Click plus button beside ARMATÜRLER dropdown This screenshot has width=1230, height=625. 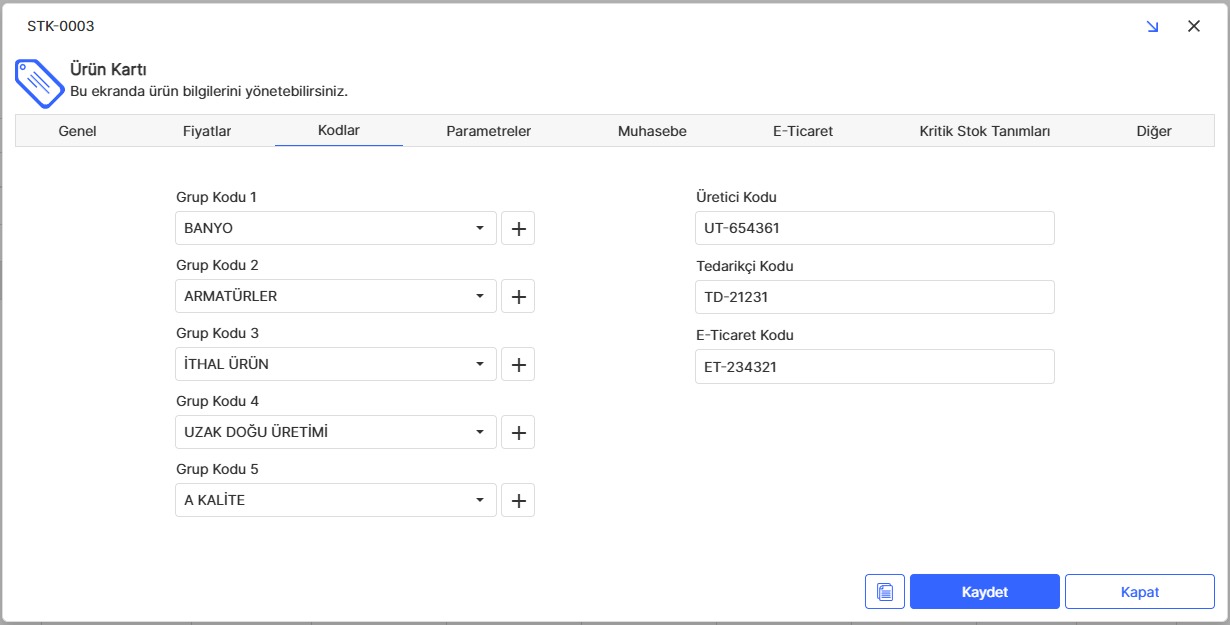click(518, 296)
